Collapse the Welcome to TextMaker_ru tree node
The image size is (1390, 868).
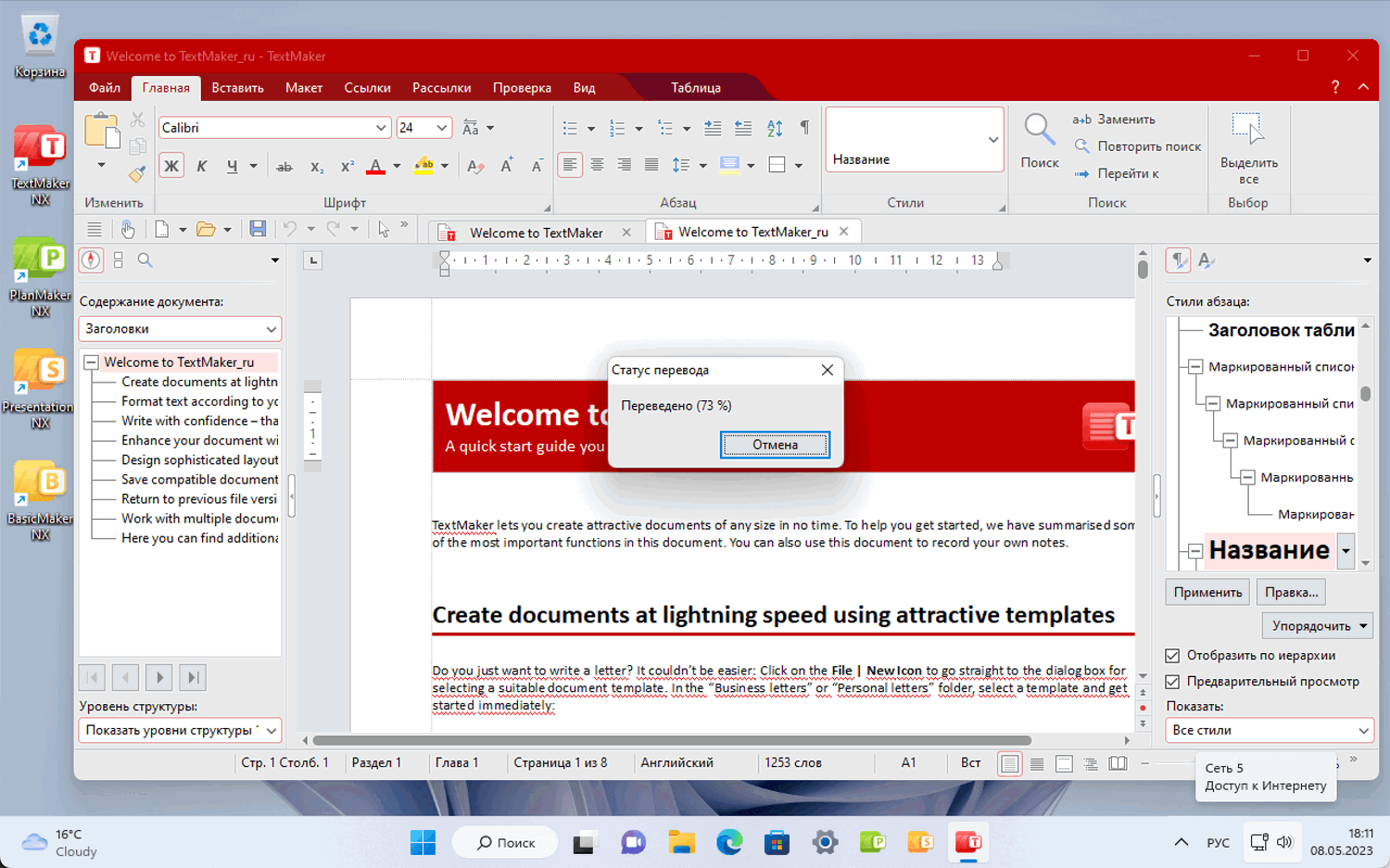pos(92,362)
